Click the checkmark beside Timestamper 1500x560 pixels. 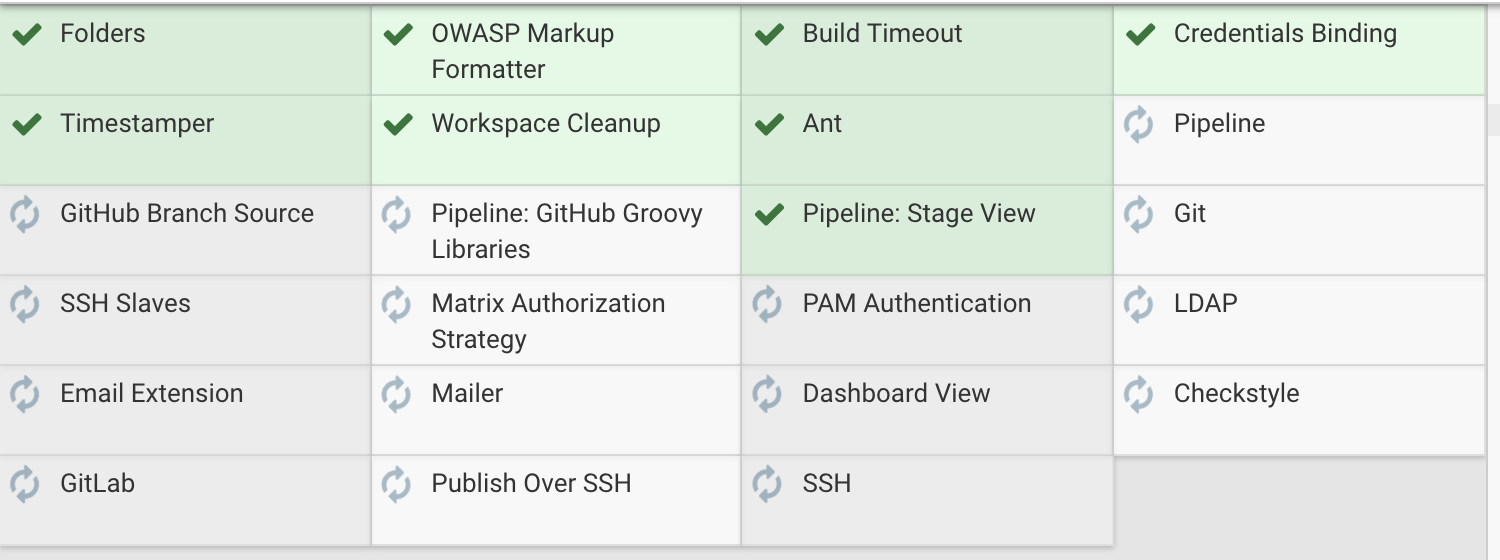point(27,125)
